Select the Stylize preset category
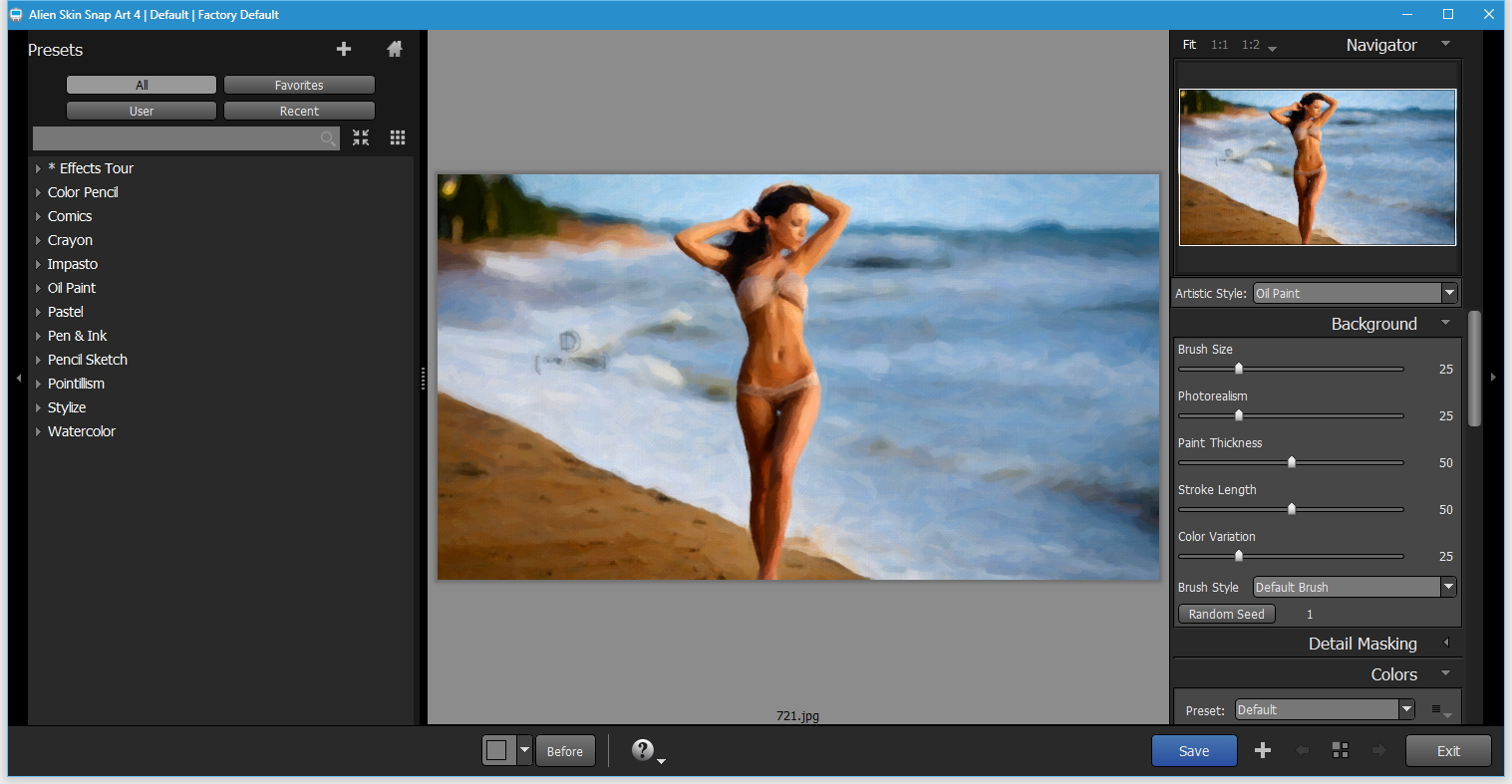Screen dimensions: 1512x784 pos(67,407)
